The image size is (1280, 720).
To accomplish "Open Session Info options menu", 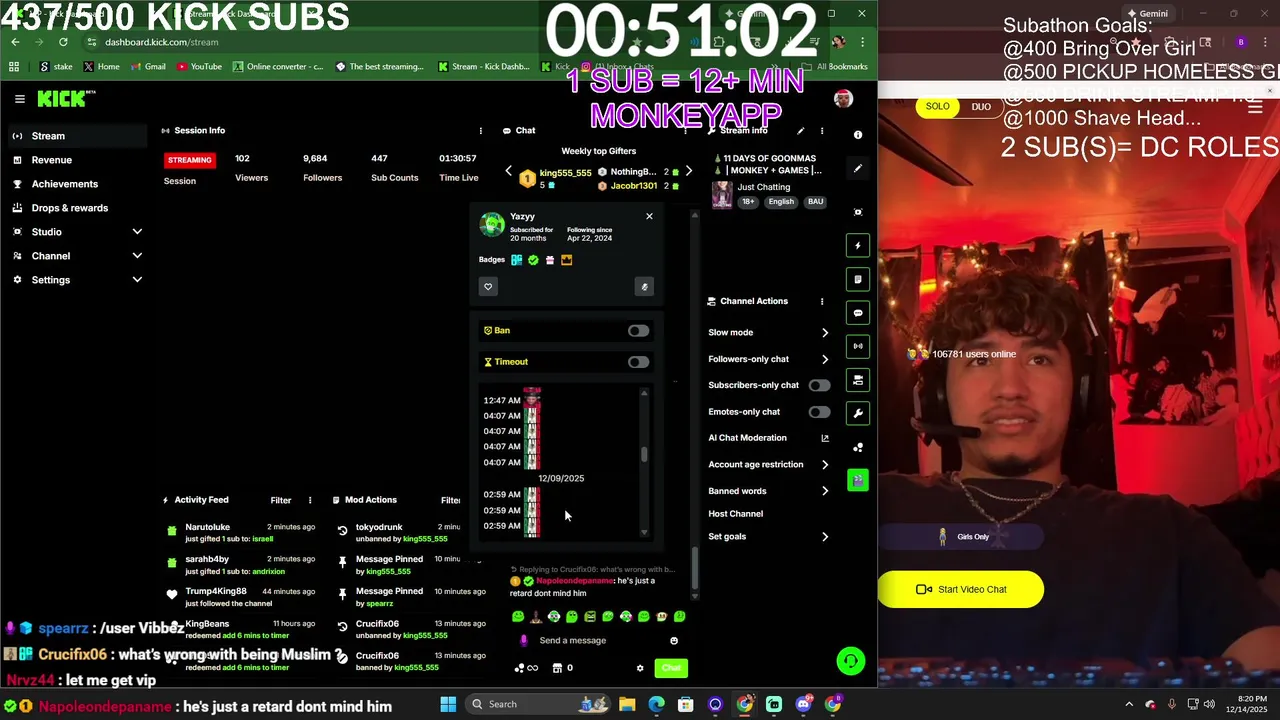I will pyautogui.click(x=480, y=131).
